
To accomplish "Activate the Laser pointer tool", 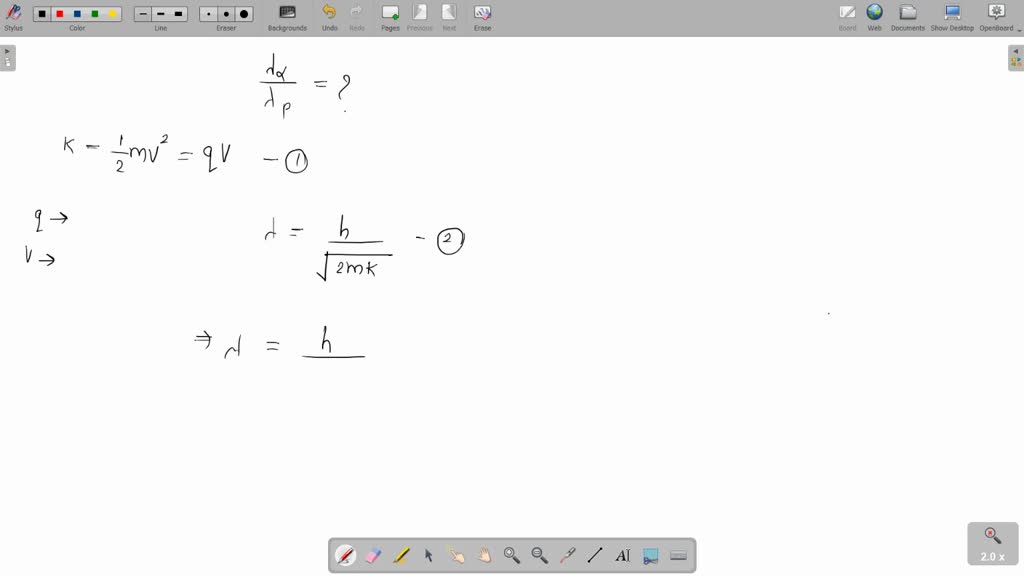I will [x=567, y=555].
